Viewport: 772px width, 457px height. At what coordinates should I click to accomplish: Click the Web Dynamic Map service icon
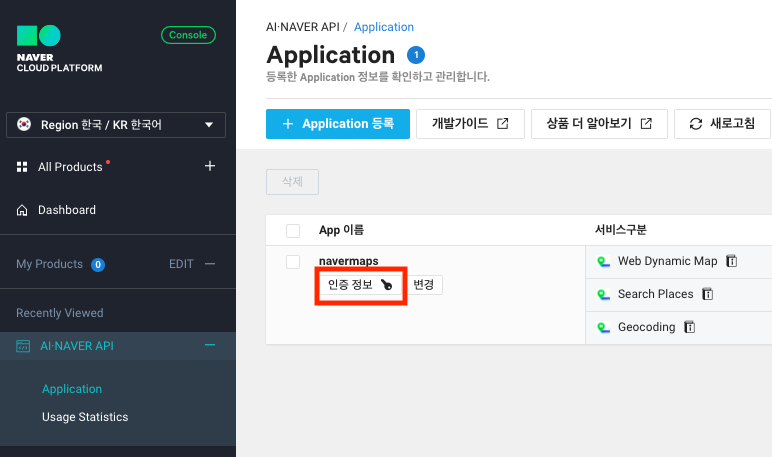(603, 261)
